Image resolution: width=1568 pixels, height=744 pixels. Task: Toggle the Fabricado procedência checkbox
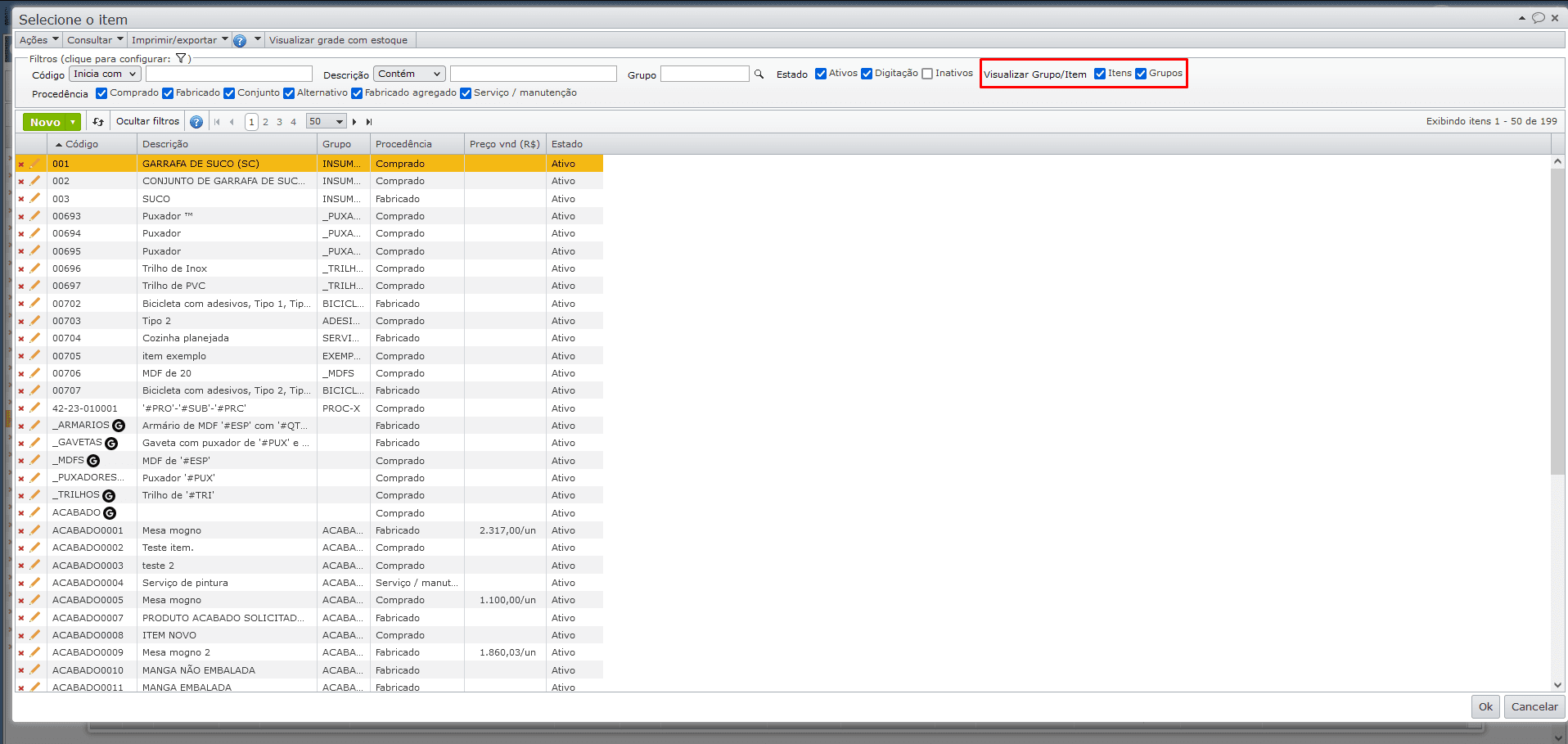point(168,93)
